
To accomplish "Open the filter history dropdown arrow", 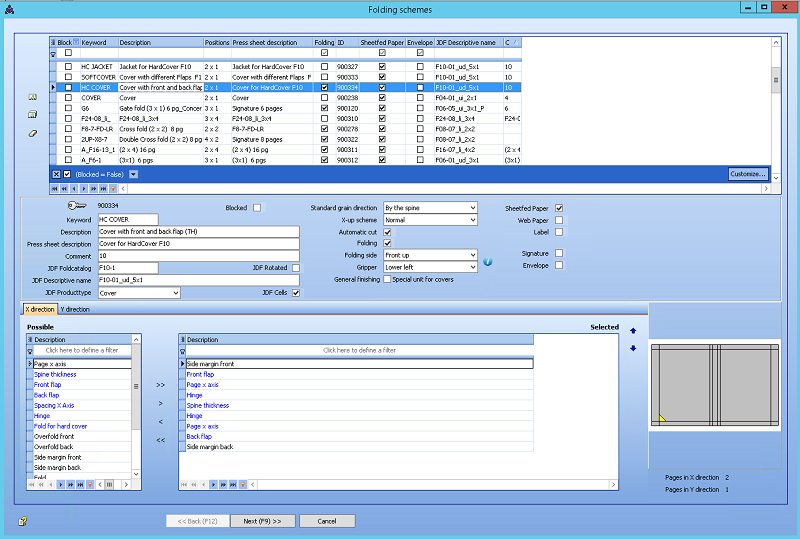I will pos(134,174).
